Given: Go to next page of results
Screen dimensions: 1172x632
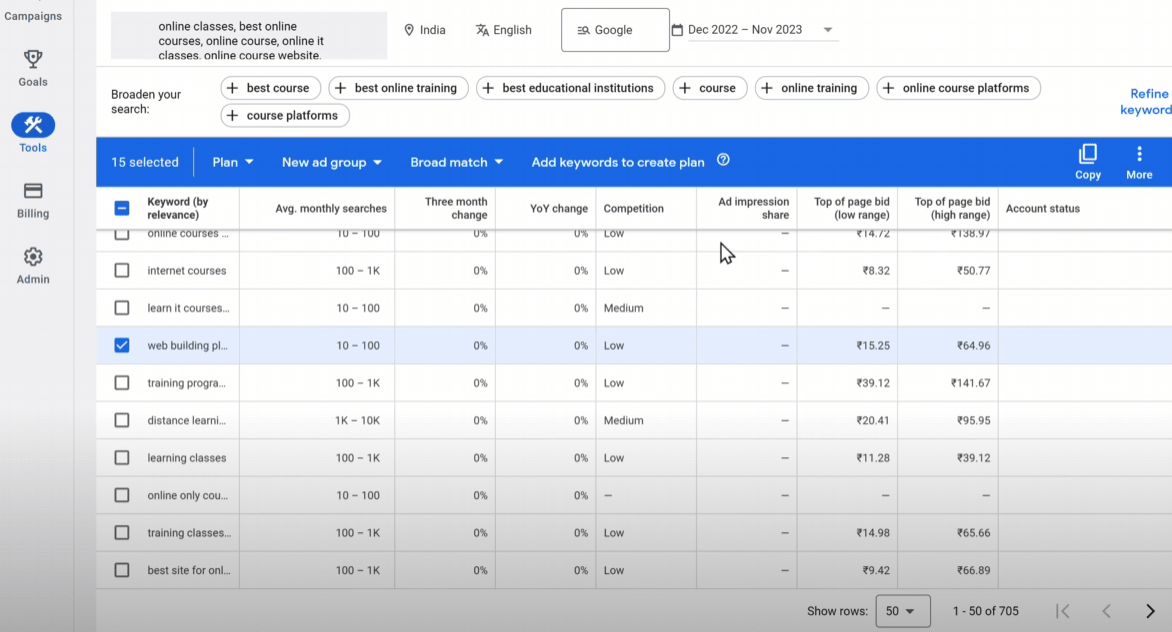Looking at the screenshot, I should (x=1150, y=611).
